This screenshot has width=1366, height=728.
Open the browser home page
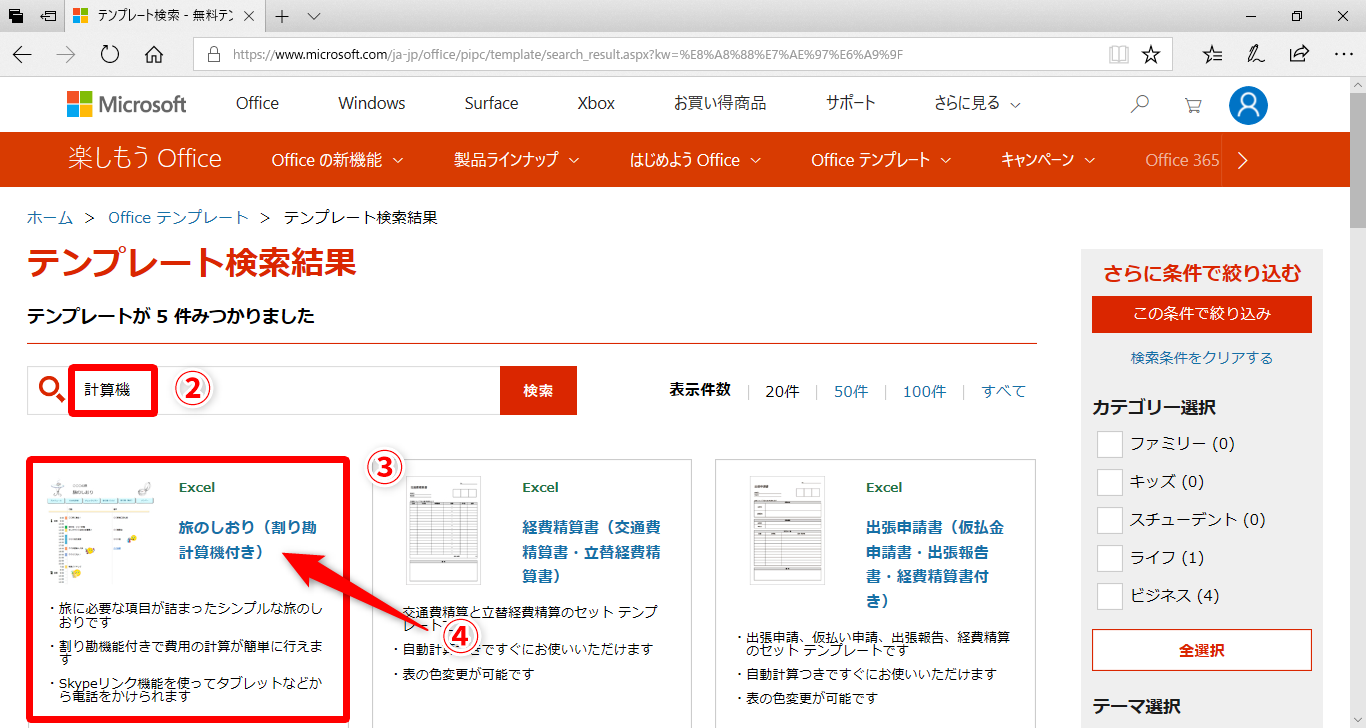(153, 54)
